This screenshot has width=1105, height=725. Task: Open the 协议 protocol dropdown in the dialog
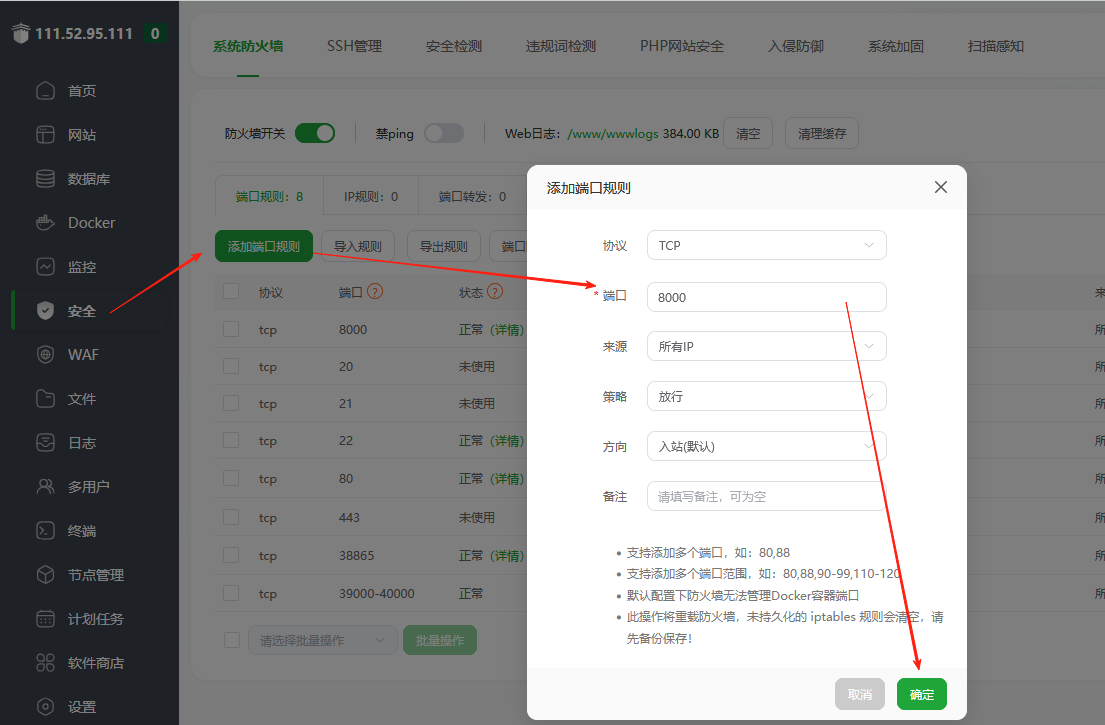[766, 245]
